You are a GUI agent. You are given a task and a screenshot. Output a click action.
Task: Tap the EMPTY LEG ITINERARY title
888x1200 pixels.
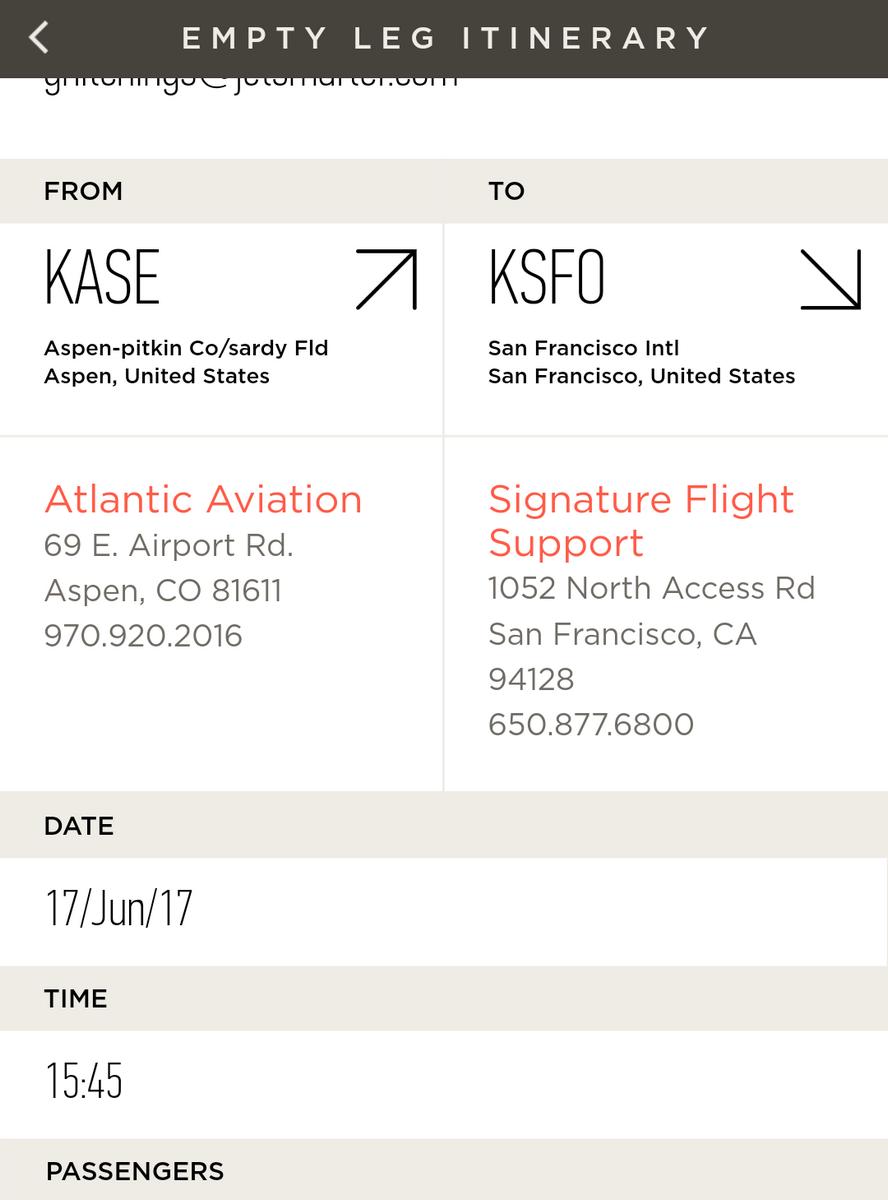point(444,38)
